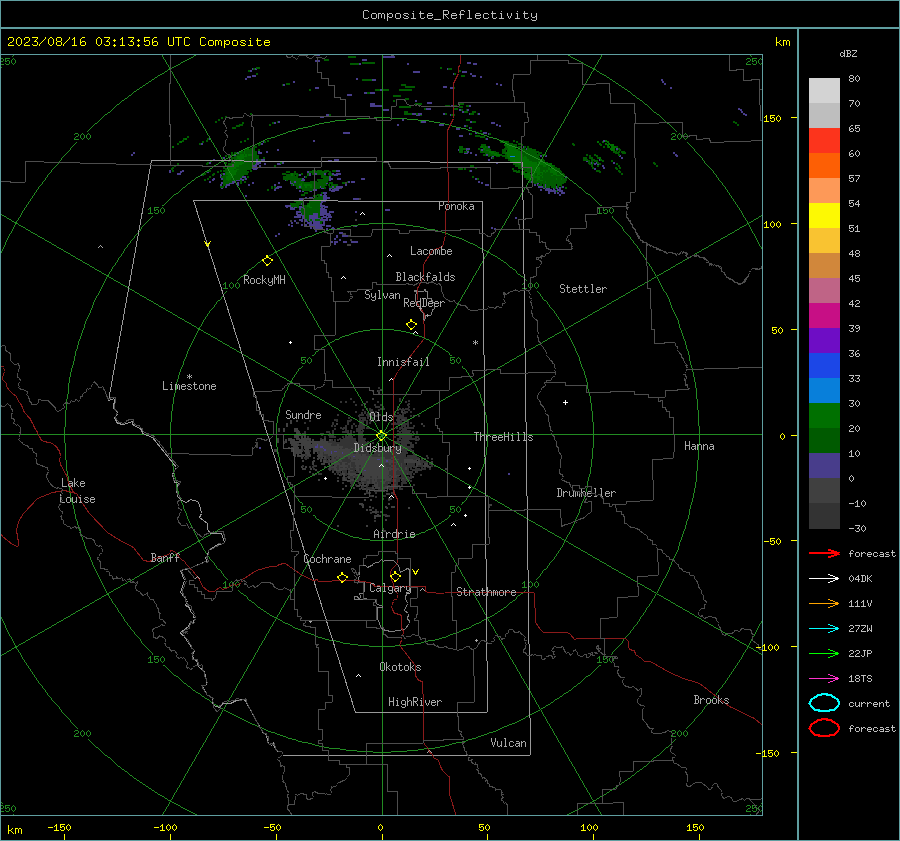This screenshot has width=900, height=841.
Task: Click the yellow radar-center diamond above Didsbury
Action: (381, 435)
